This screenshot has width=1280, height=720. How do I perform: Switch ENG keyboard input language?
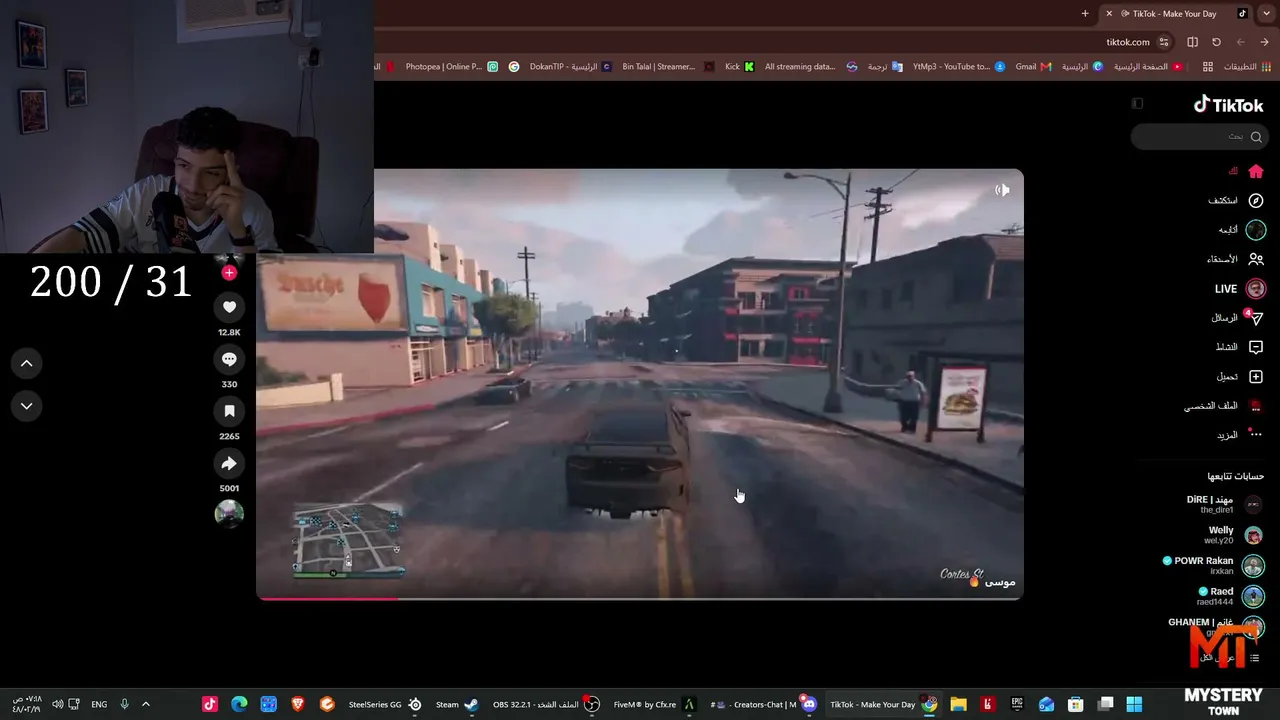99,704
